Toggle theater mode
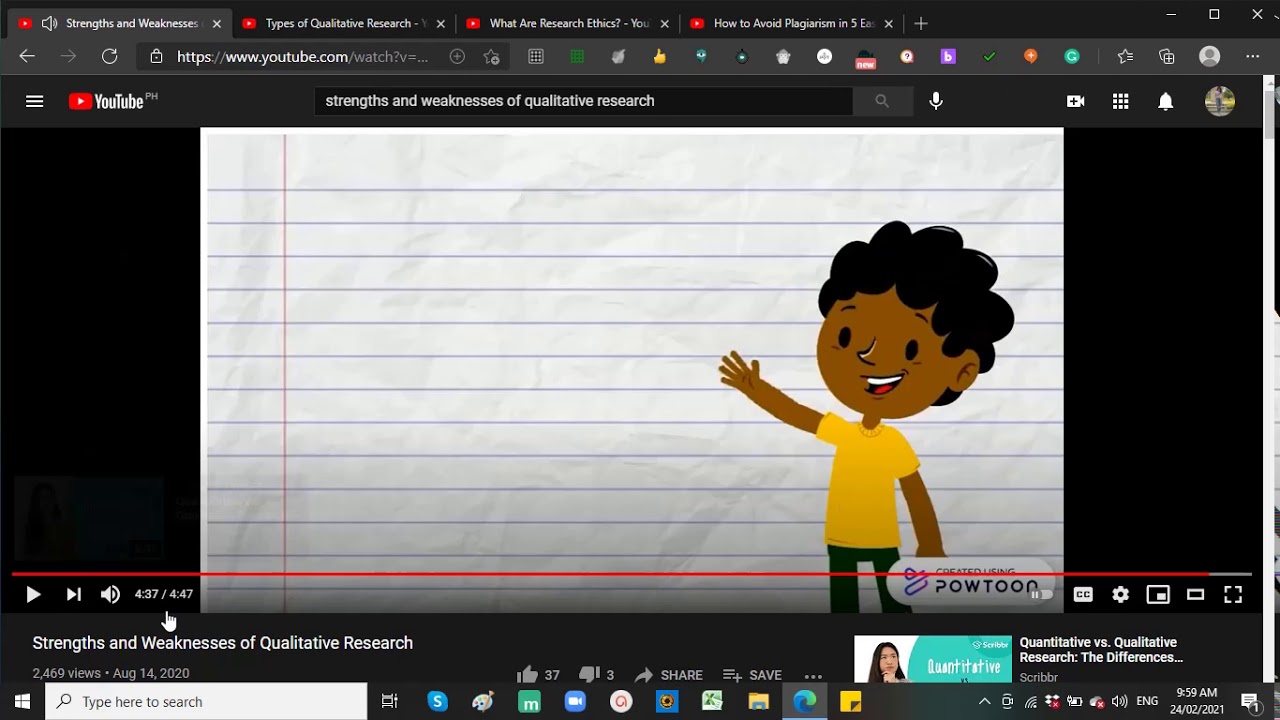1280x720 pixels. tap(1195, 594)
